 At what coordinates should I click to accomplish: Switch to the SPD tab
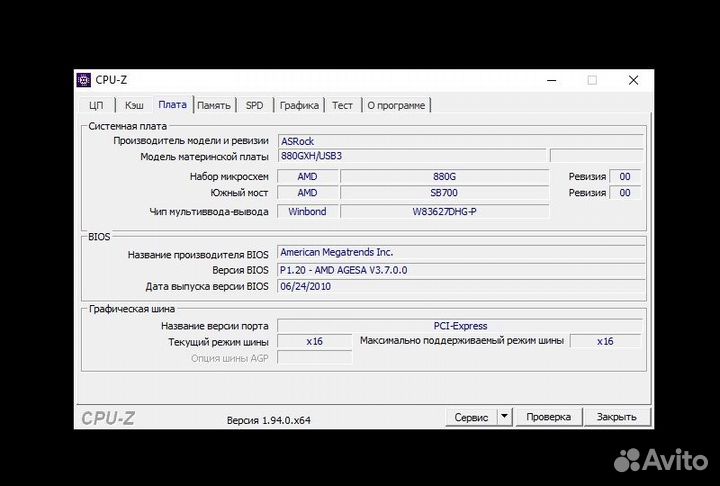tap(254, 105)
